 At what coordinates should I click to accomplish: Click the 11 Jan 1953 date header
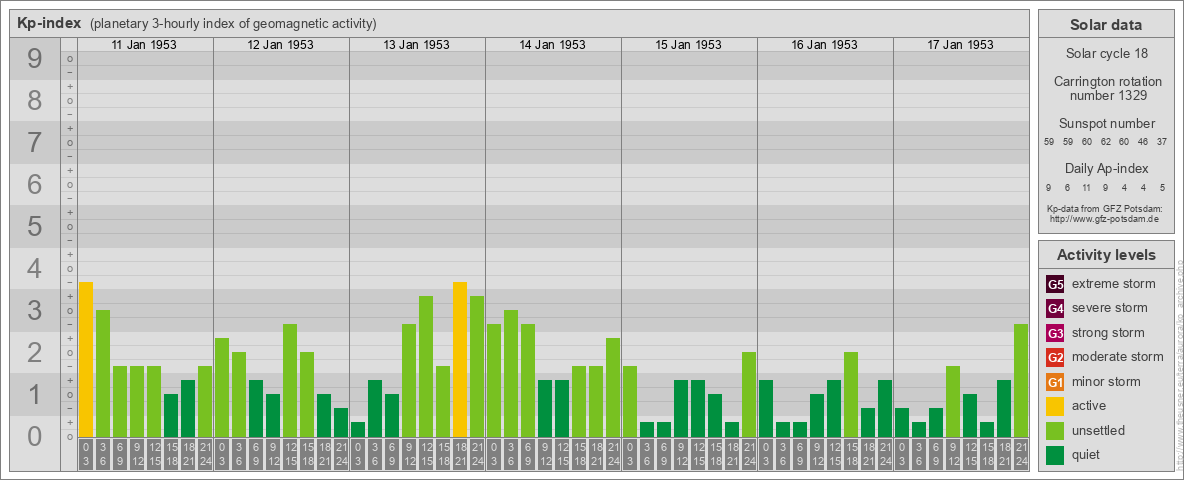click(144, 45)
